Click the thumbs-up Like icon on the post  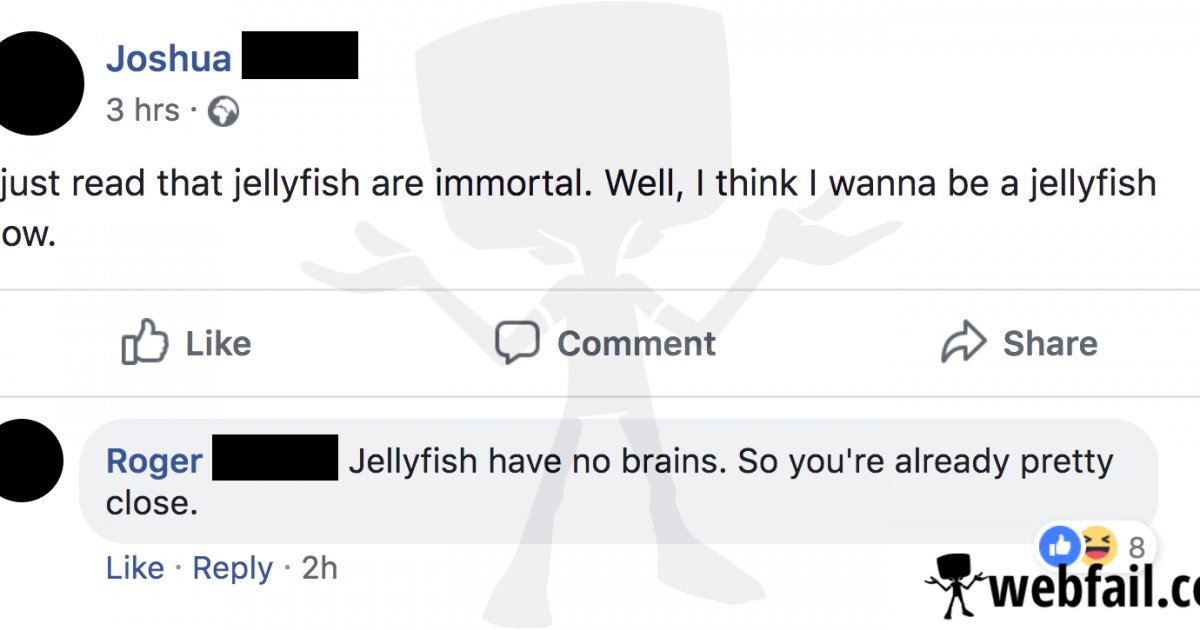[x=143, y=343]
